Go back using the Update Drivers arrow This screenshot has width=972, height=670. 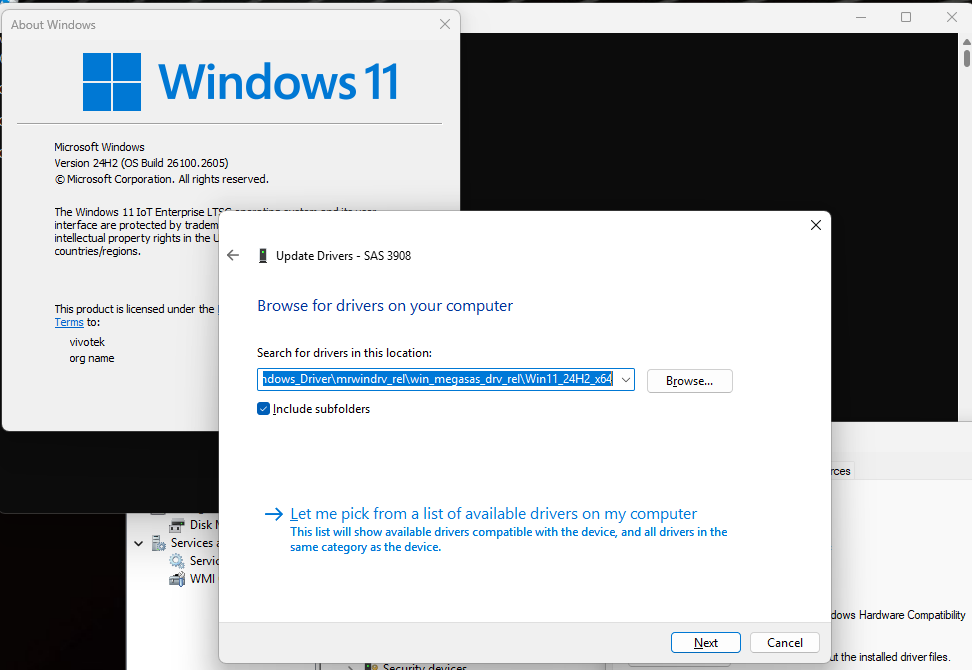233,255
